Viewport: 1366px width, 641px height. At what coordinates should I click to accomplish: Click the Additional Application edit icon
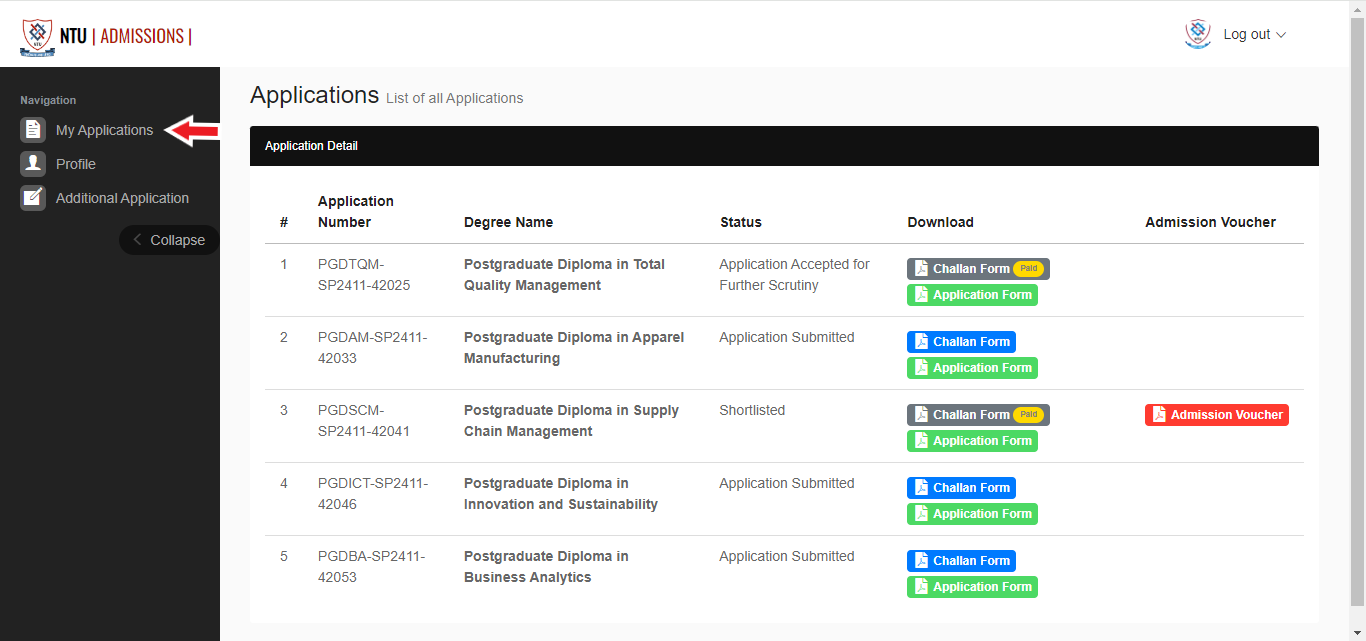click(33, 198)
